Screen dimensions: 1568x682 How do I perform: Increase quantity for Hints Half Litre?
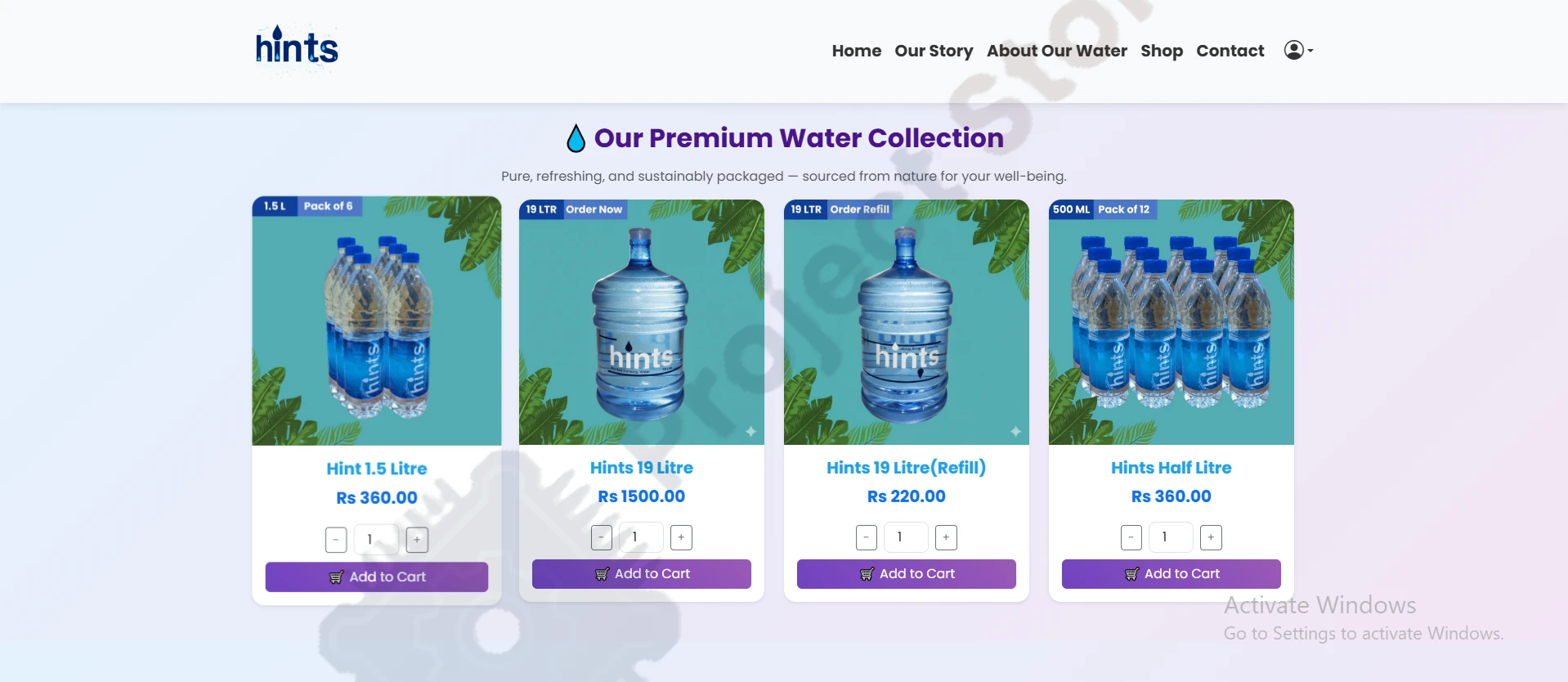(1211, 537)
